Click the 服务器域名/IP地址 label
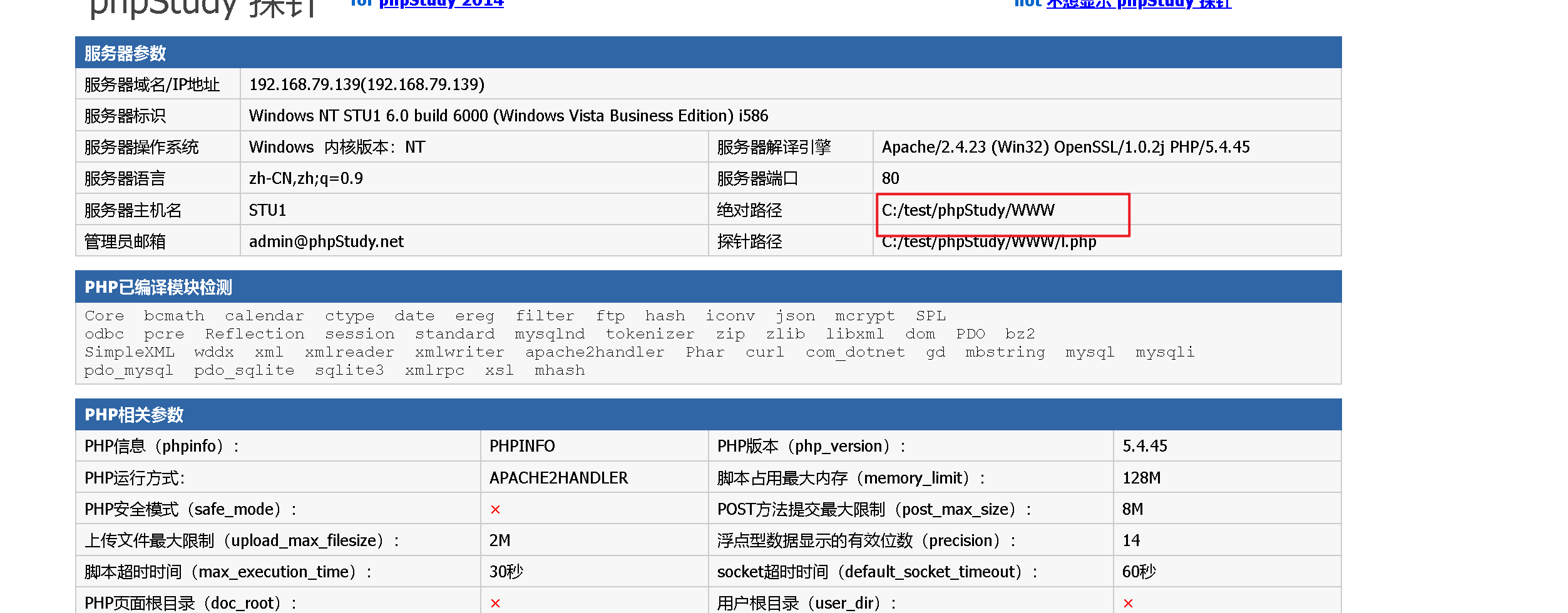 tap(152, 84)
